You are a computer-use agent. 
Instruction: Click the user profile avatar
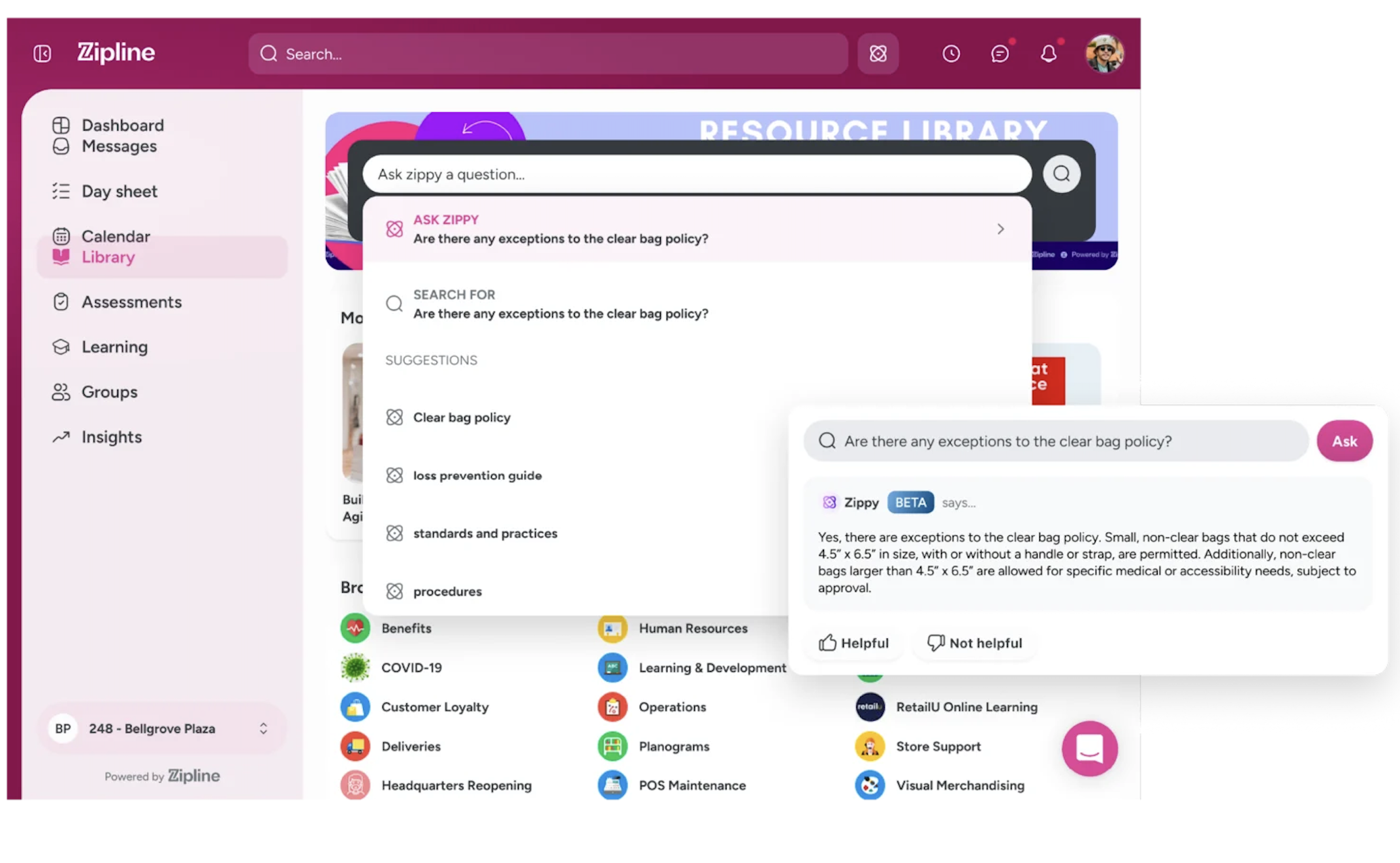tap(1104, 54)
